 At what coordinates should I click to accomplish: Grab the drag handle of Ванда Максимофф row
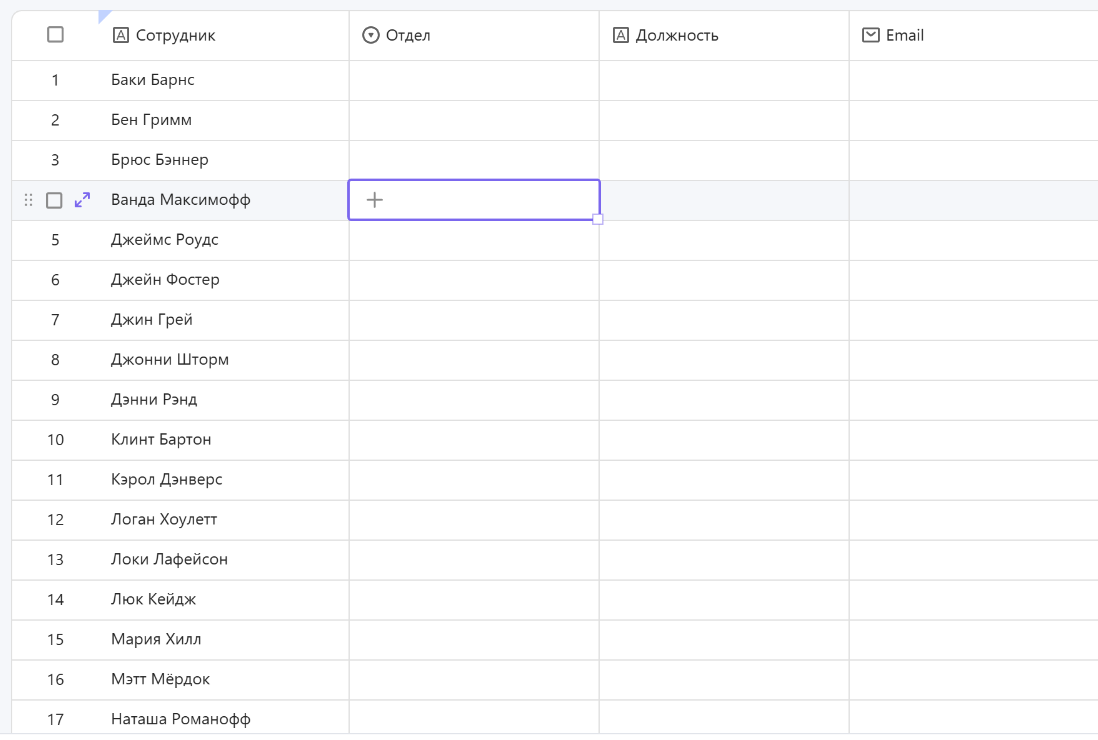pos(29,200)
